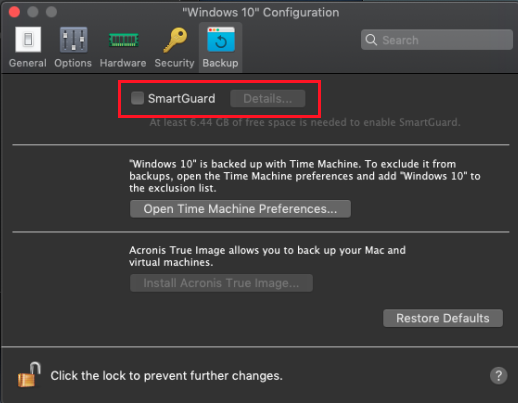Open help with the question mark

498,376
